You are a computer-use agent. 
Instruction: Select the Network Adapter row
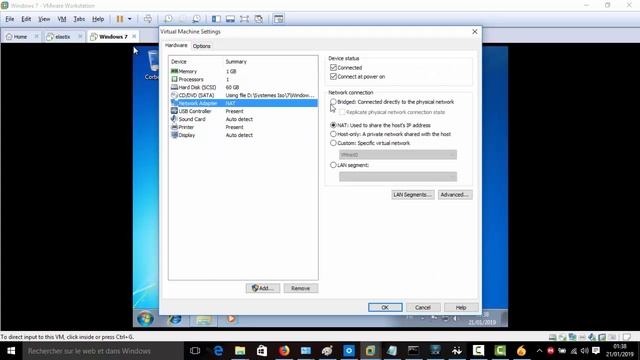[244, 103]
